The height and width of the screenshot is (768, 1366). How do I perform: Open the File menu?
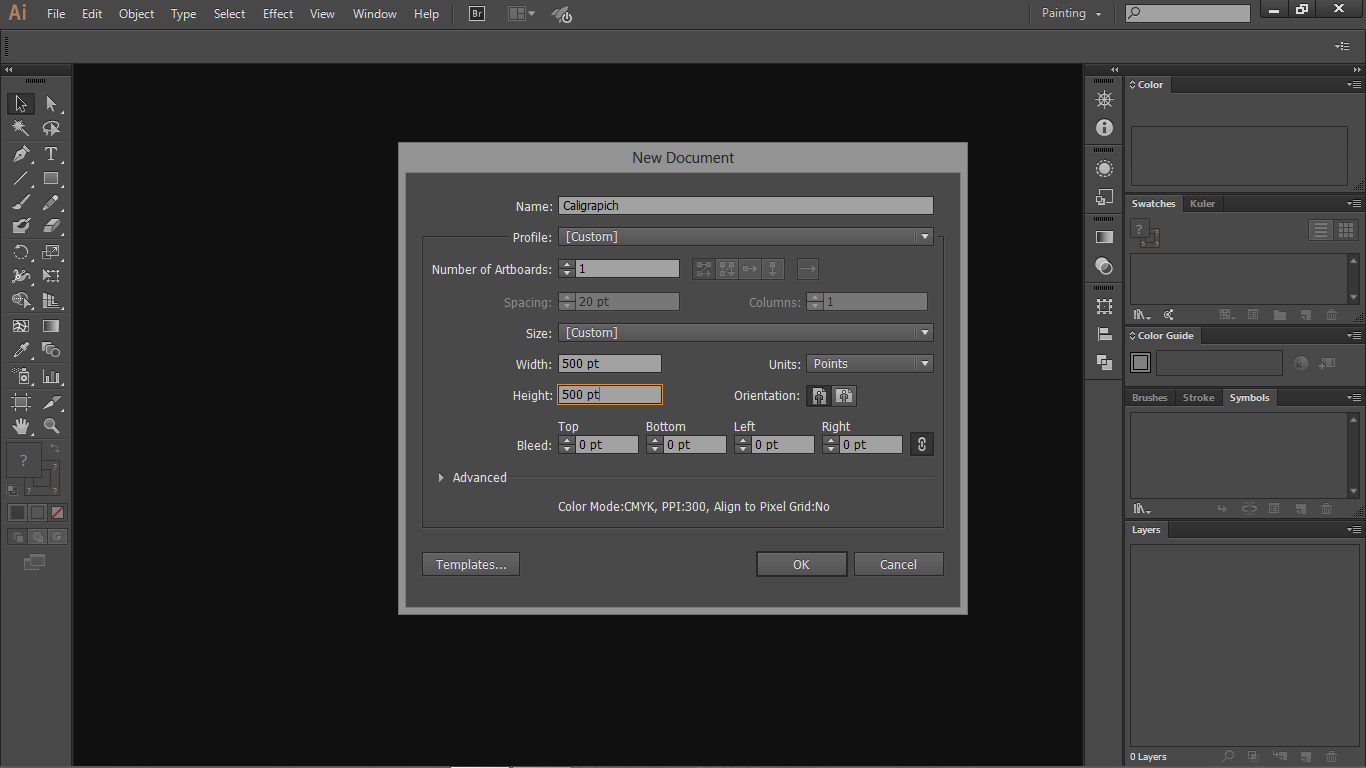(x=56, y=14)
